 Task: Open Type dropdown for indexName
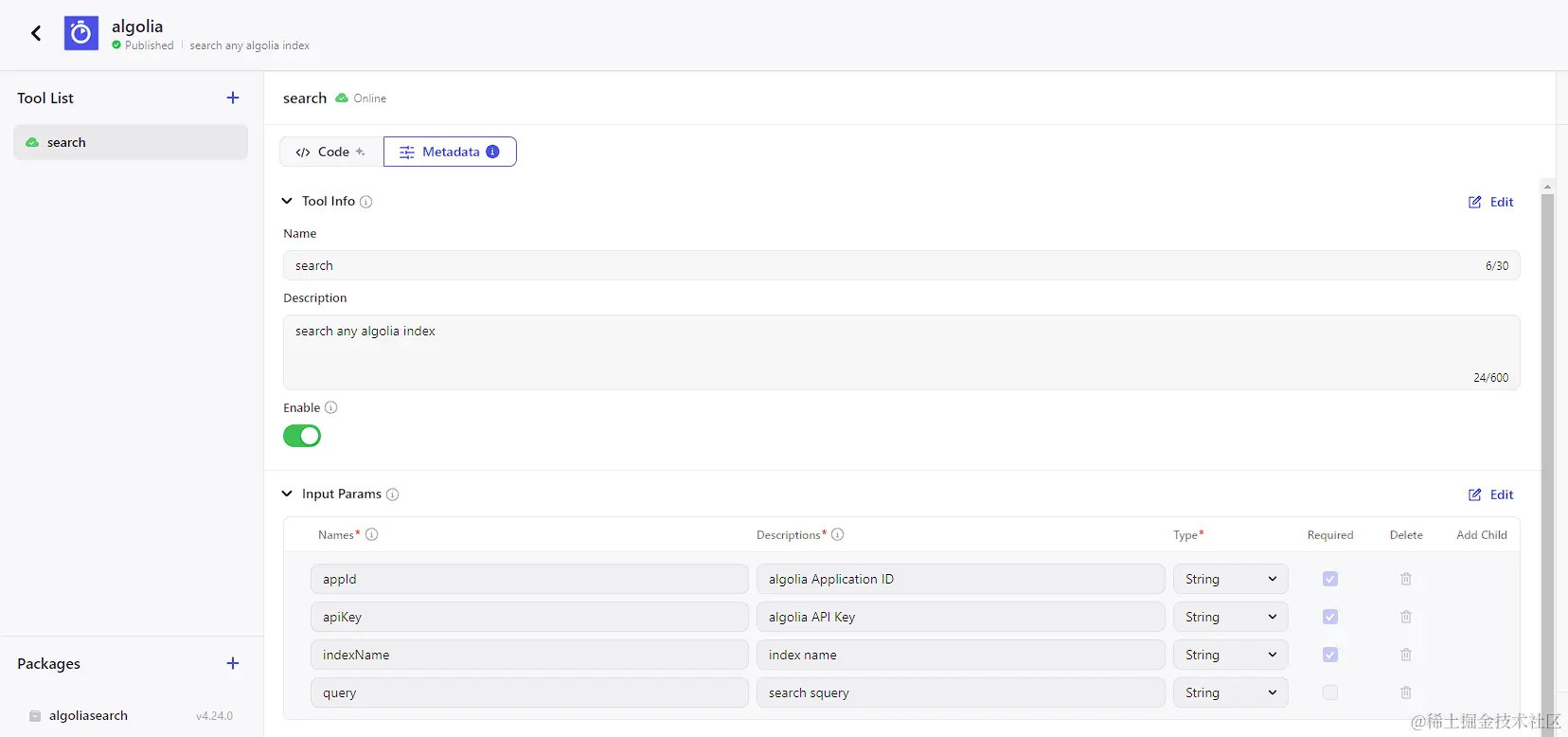click(1231, 655)
